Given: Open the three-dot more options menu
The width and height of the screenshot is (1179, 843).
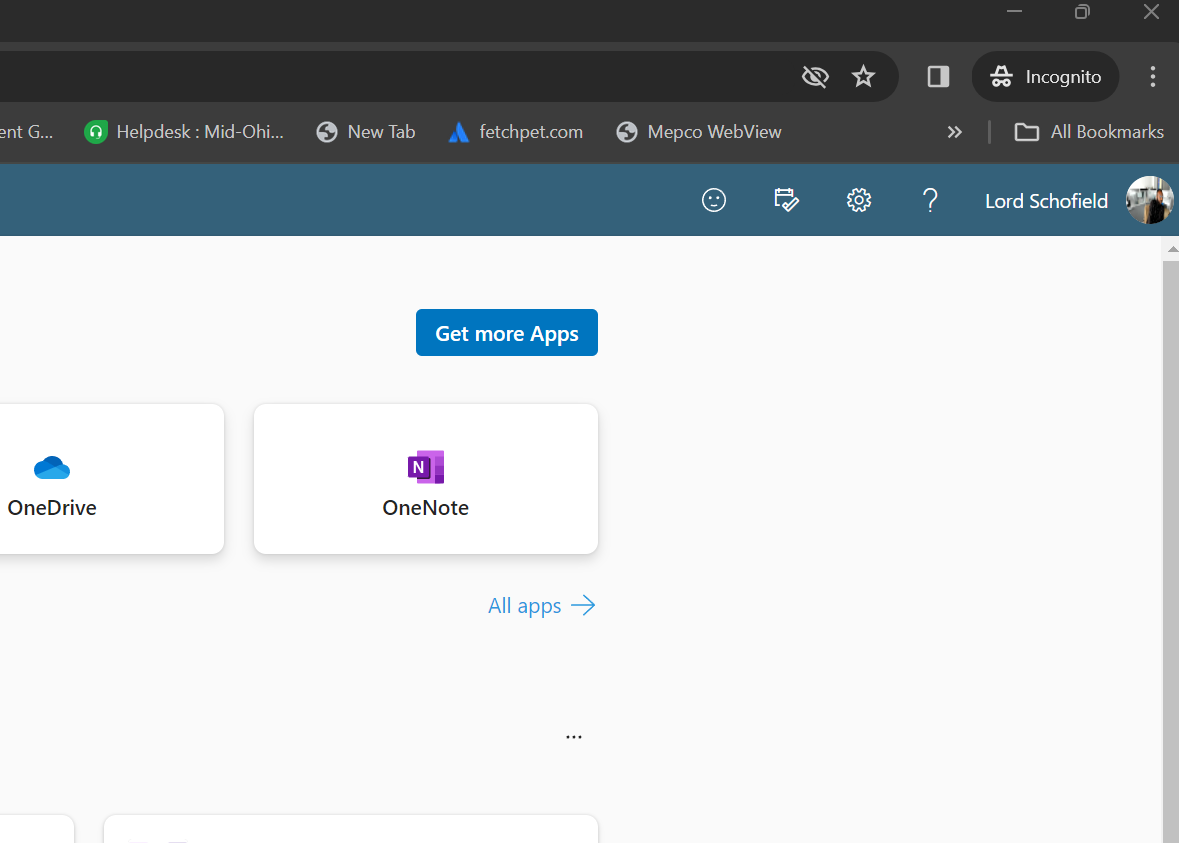Looking at the screenshot, I should coord(574,737).
